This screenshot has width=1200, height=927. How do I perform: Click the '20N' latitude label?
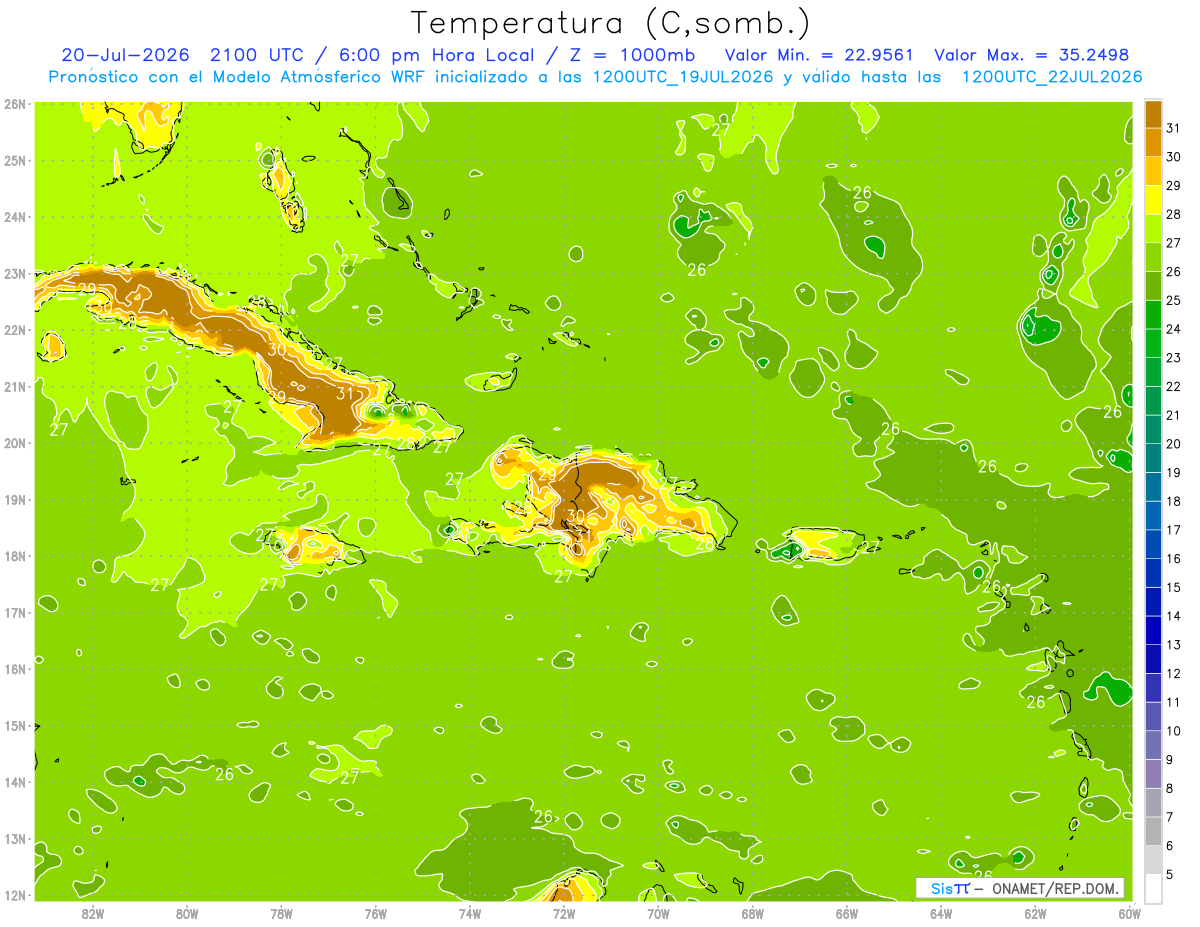pyautogui.click(x=14, y=442)
